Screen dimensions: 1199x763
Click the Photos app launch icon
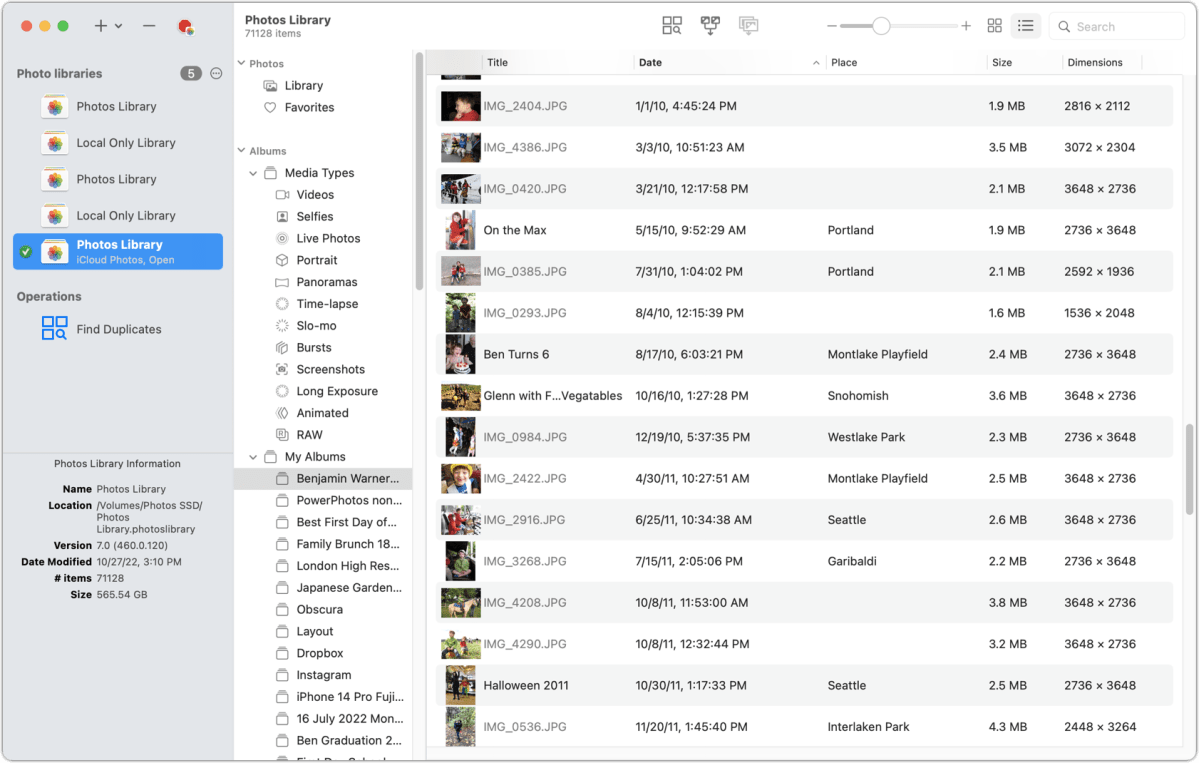pos(186,27)
